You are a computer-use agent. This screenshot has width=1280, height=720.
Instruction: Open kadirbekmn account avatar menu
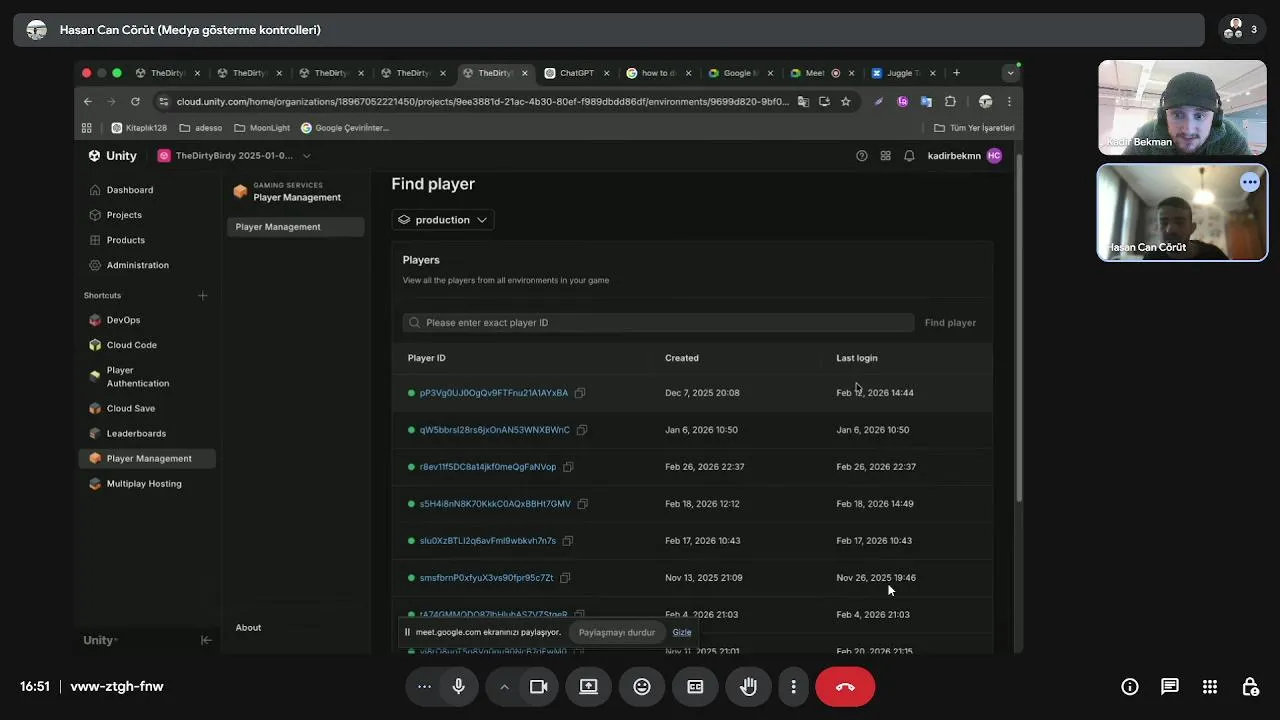[x=993, y=156]
